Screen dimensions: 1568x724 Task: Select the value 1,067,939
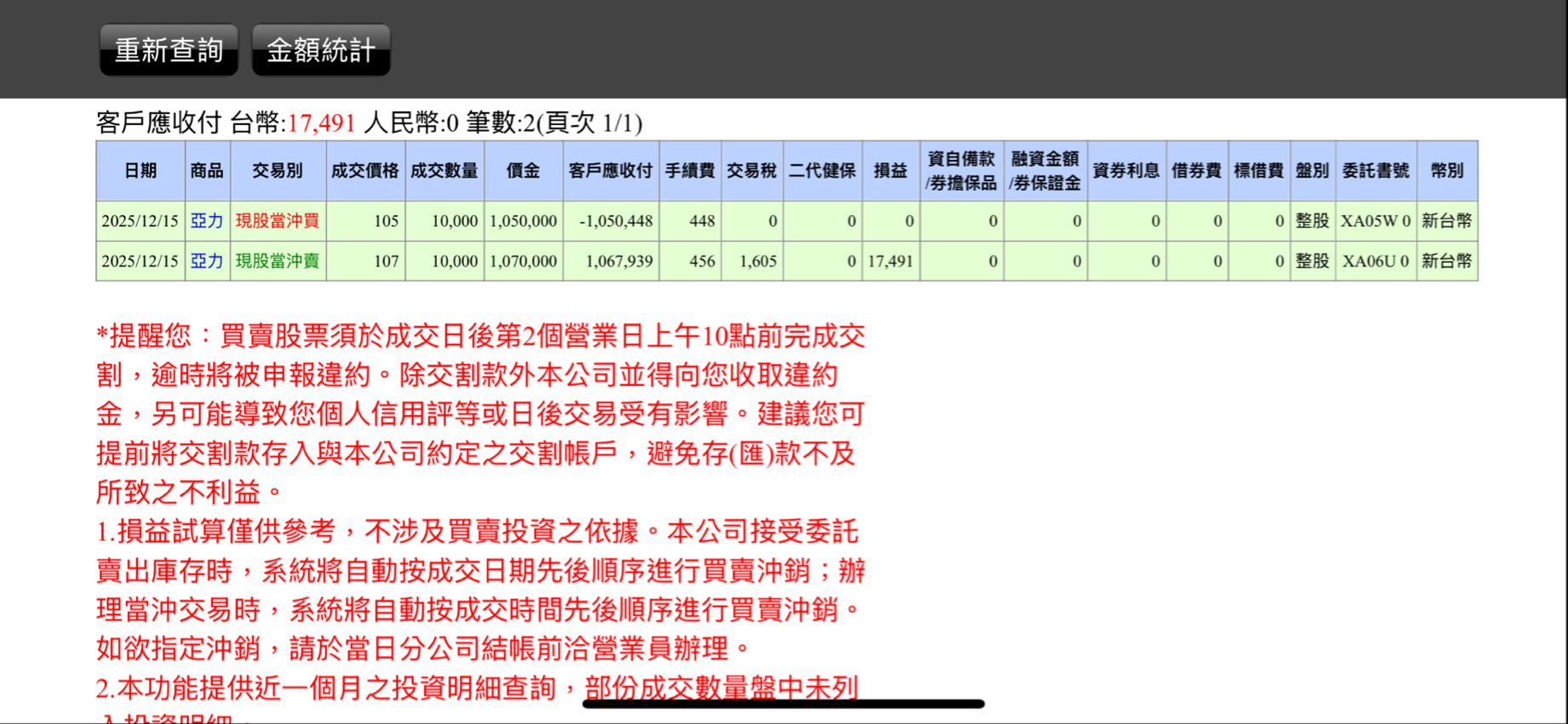(610, 261)
